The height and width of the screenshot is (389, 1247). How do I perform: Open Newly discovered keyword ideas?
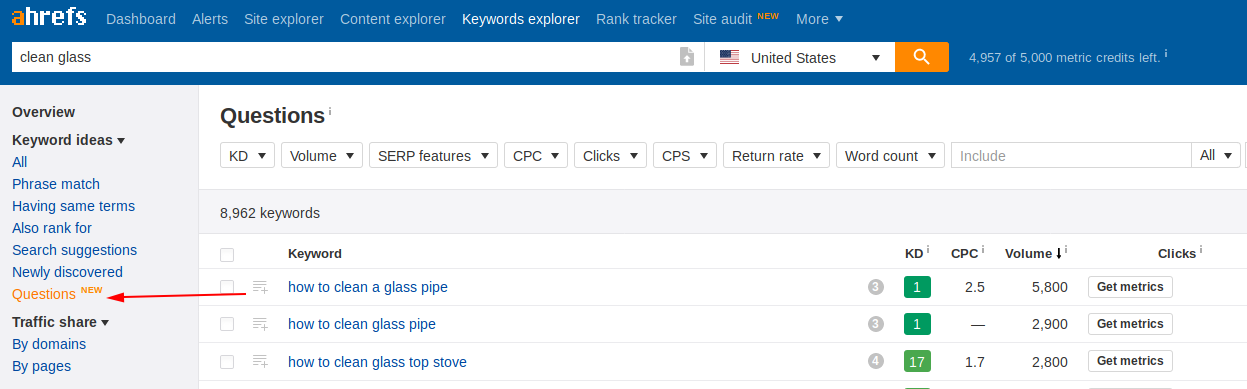[x=67, y=272]
